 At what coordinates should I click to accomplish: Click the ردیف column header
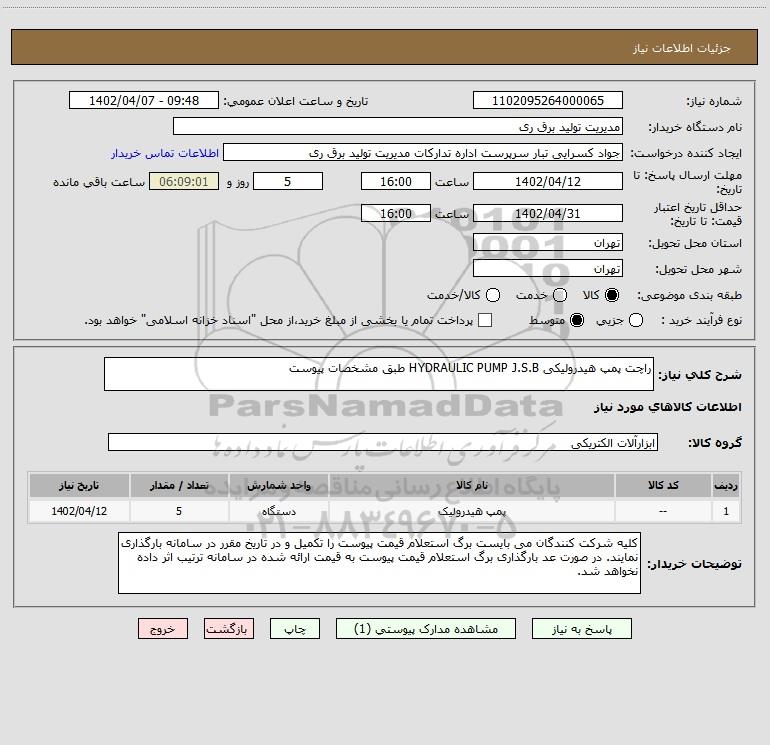[726, 486]
